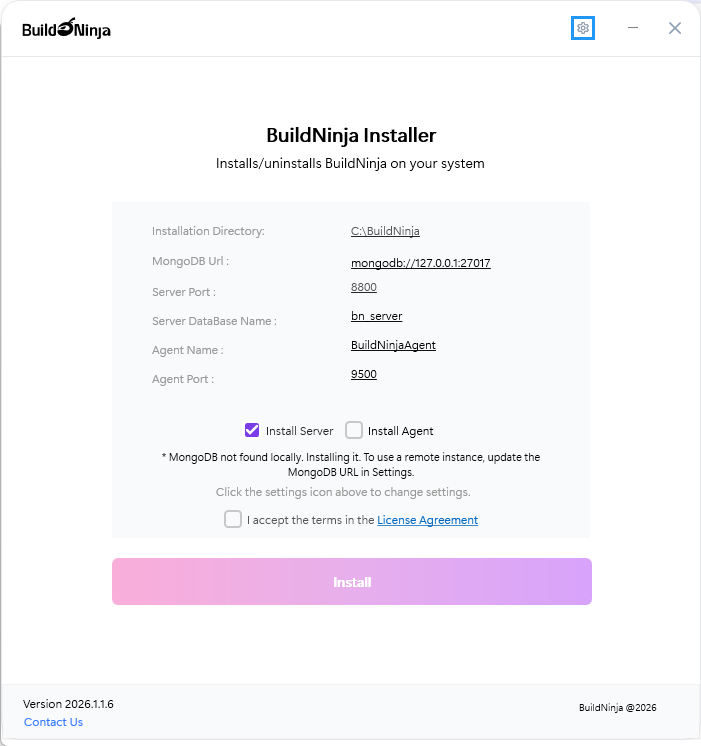Click the version 2026.1.1.6 label
This screenshot has width=701, height=746.
point(68,704)
